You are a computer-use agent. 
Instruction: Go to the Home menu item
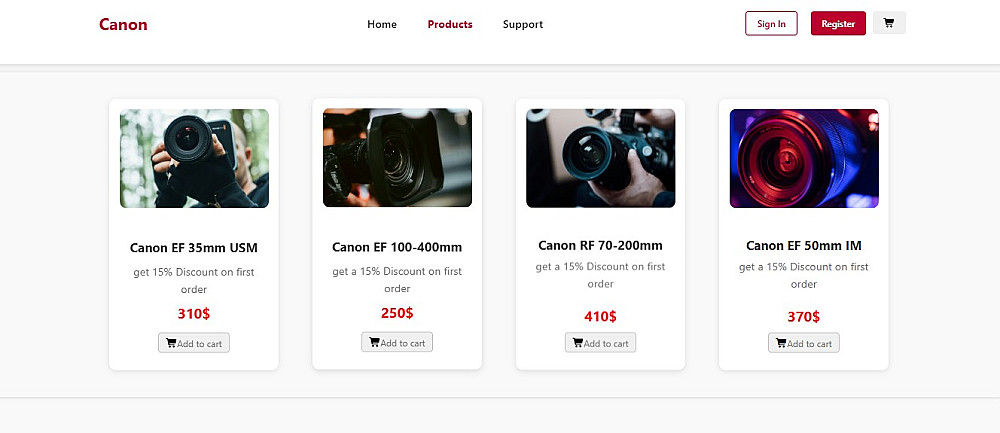pyautogui.click(x=382, y=24)
